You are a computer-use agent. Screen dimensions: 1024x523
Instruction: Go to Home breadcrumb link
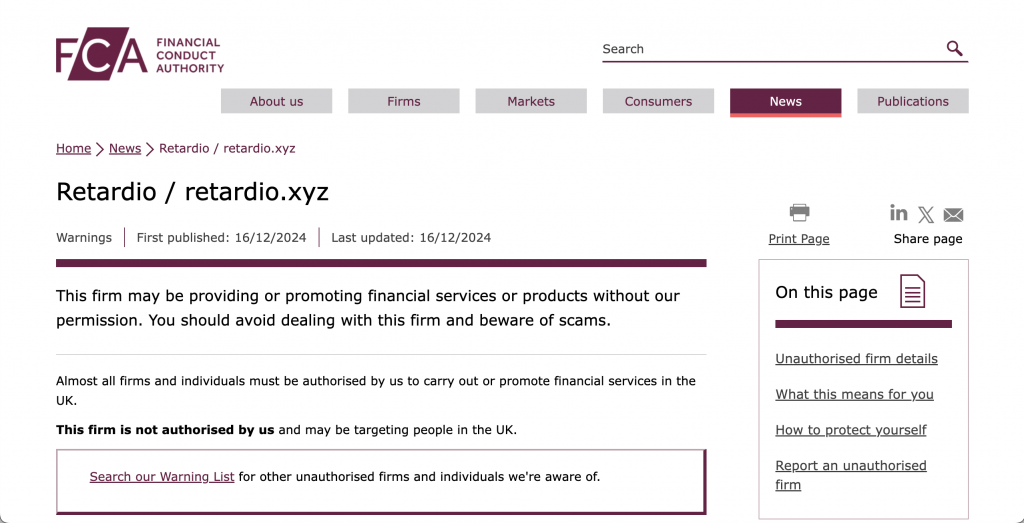pos(73,148)
